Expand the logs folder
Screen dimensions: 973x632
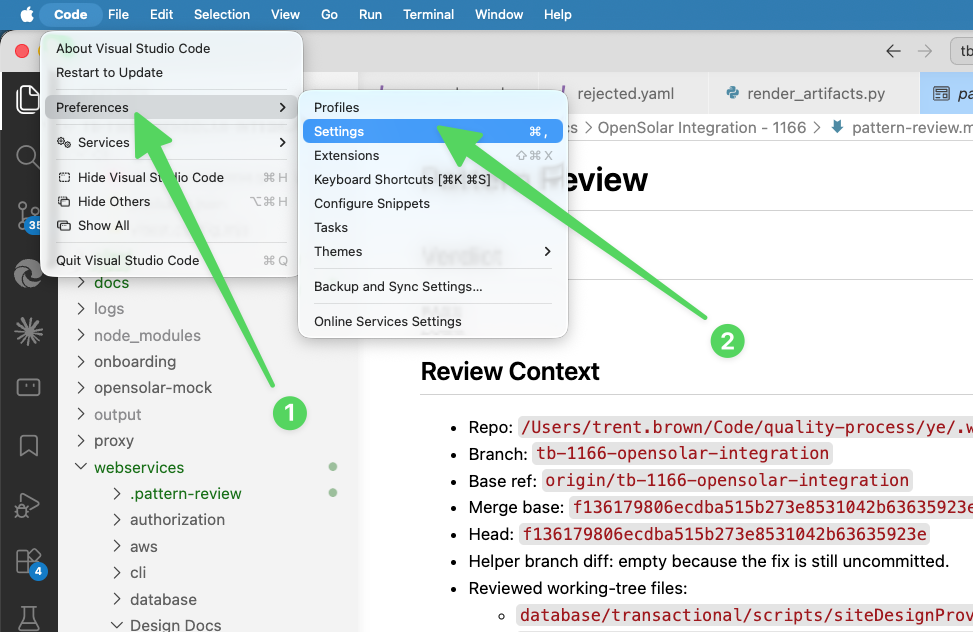[81, 309]
